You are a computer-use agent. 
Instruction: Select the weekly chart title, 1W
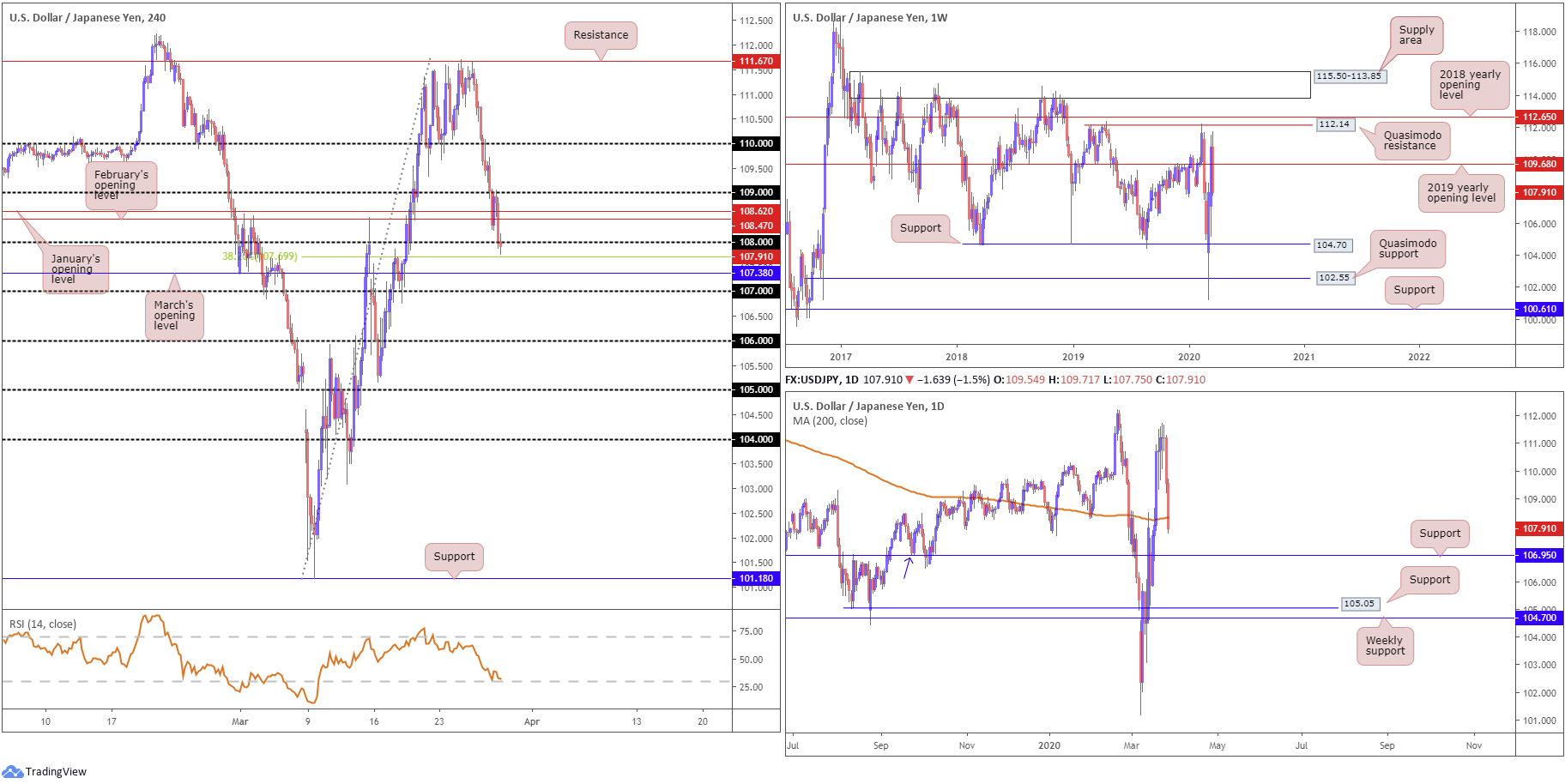(x=870, y=17)
